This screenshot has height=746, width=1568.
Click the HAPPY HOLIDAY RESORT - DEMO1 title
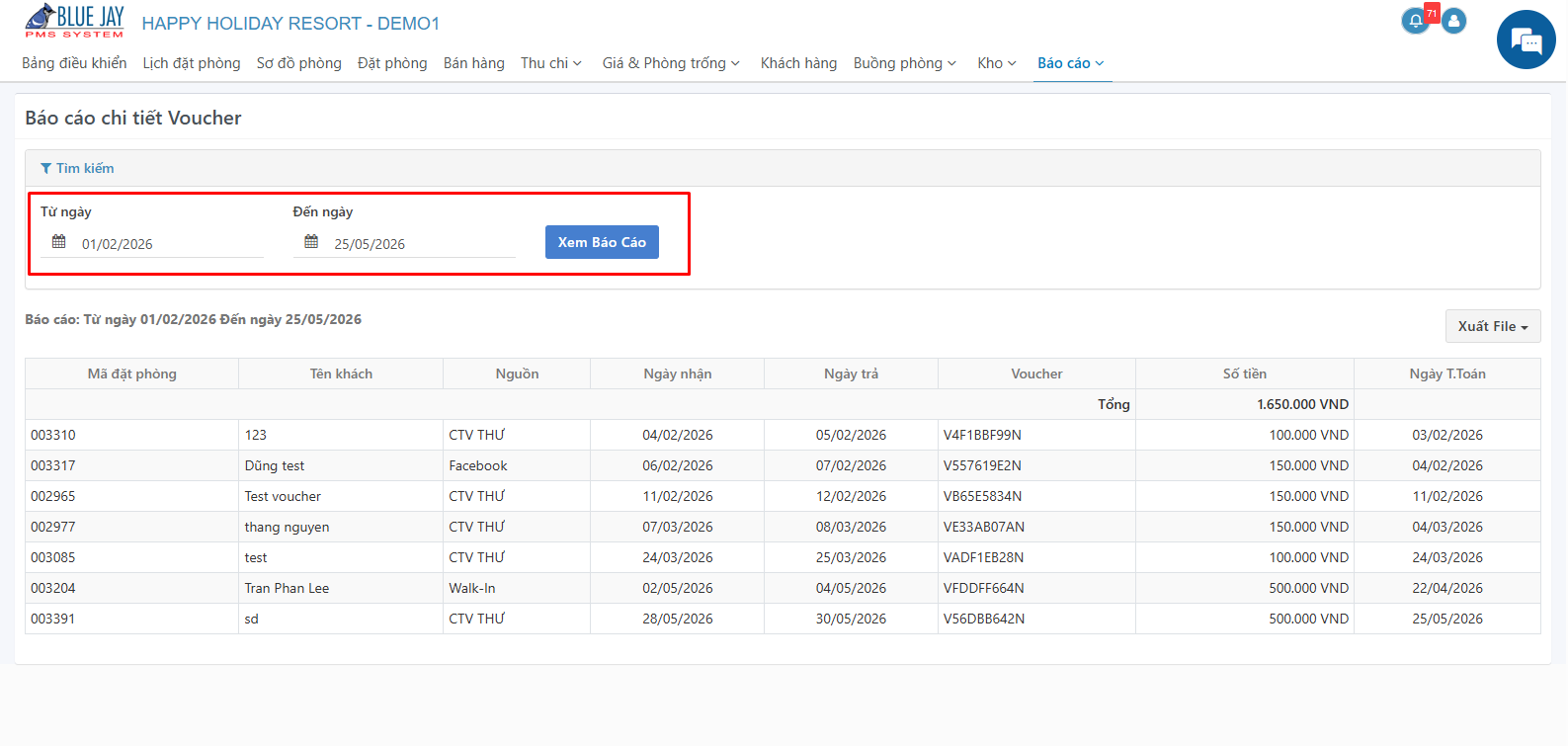(x=290, y=23)
